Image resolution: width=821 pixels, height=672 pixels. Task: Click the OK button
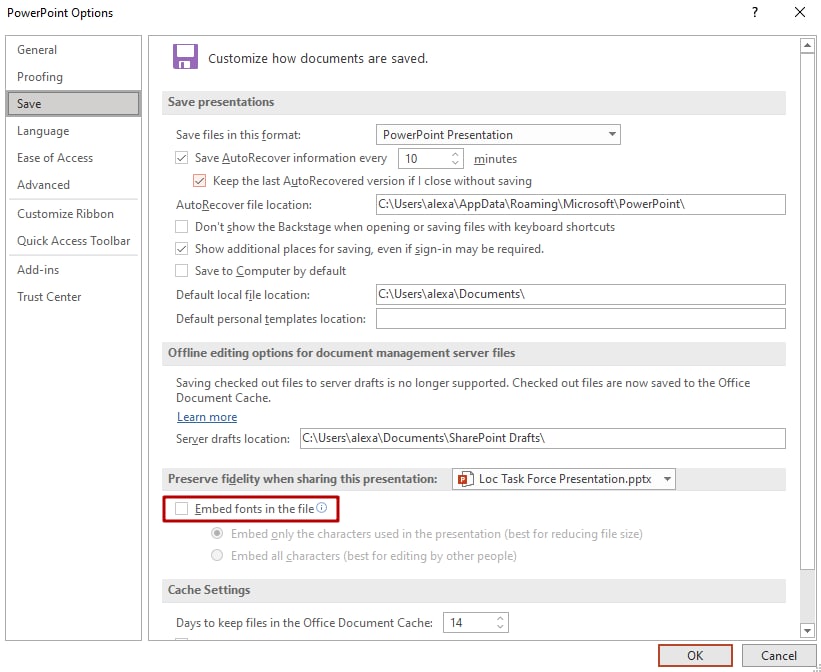pyautogui.click(x=695, y=655)
